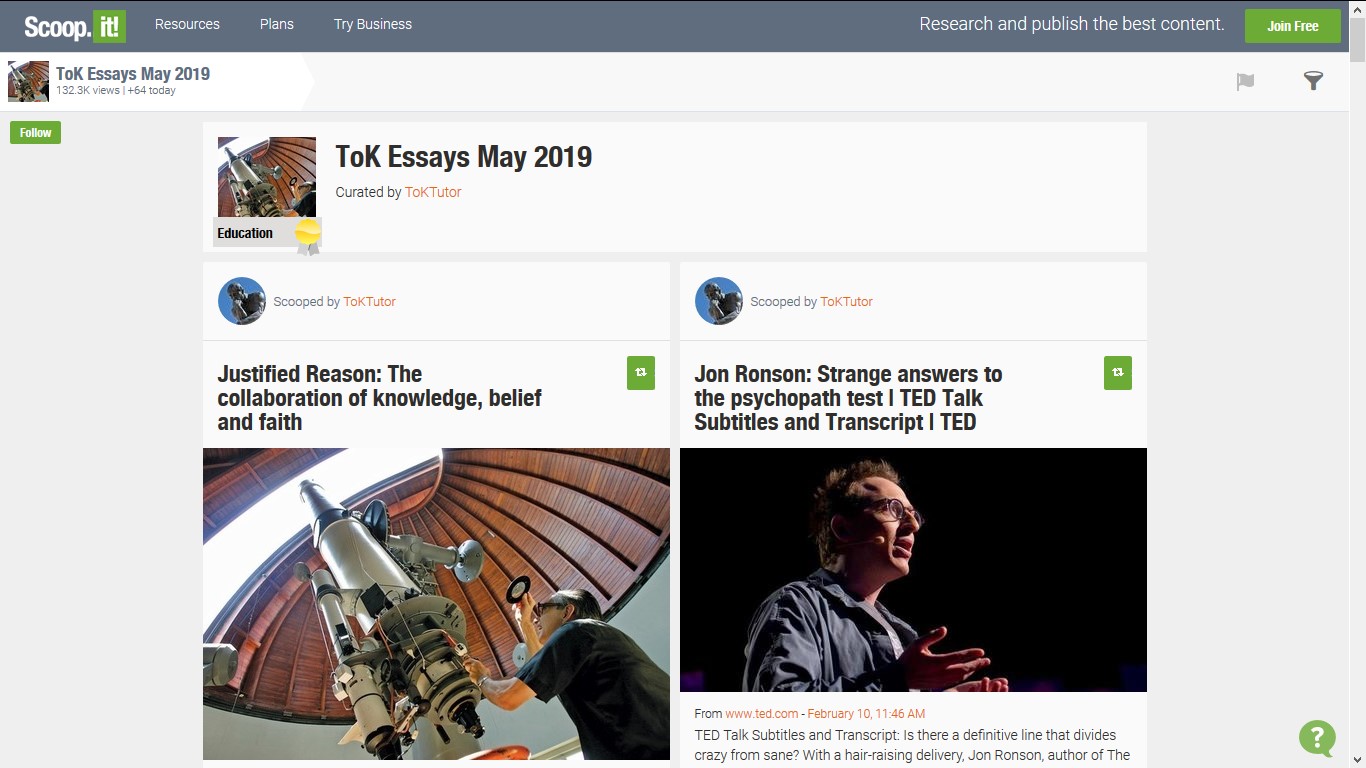Click the main topic telescope thumbnail

pos(267,177)
